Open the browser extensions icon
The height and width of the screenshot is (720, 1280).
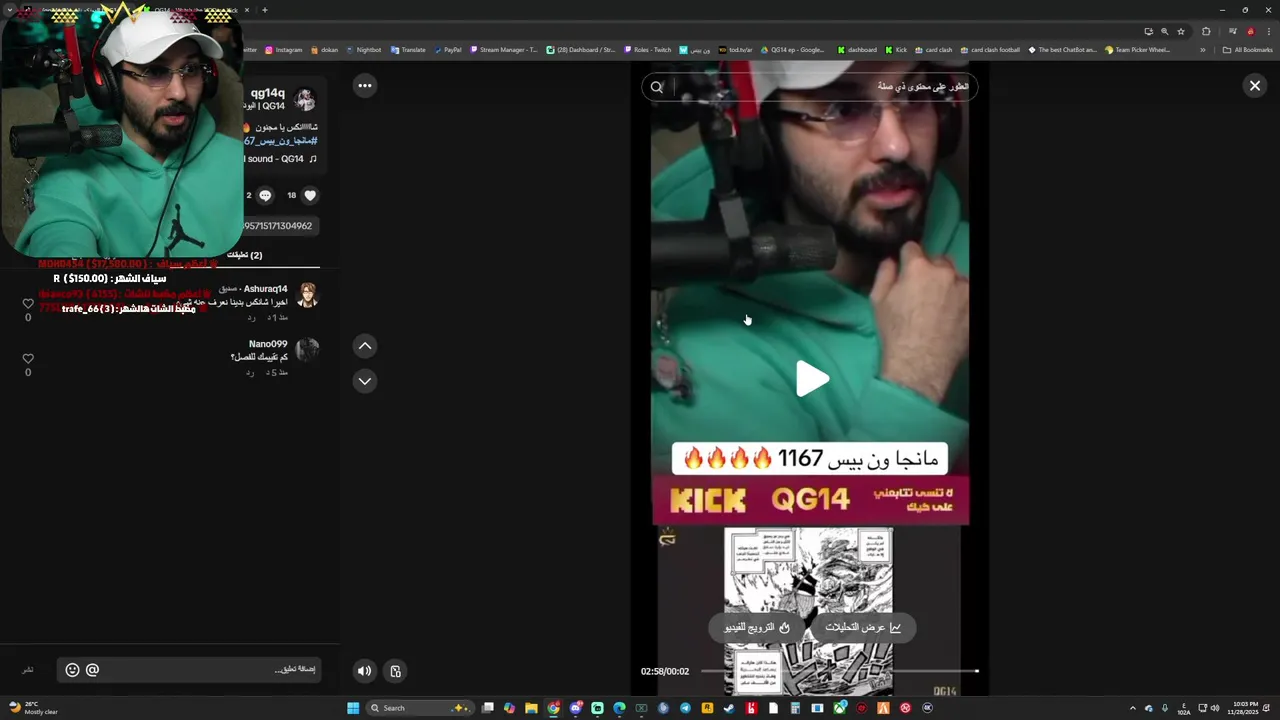pos(1205,31)
